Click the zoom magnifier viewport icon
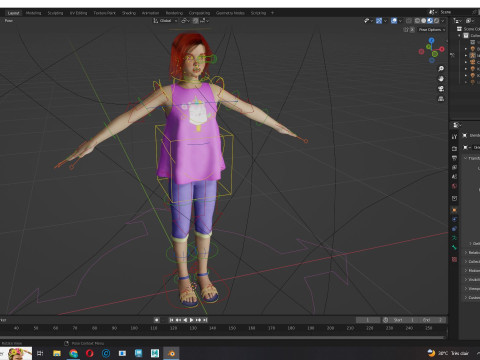 click(x=441, y=69)
